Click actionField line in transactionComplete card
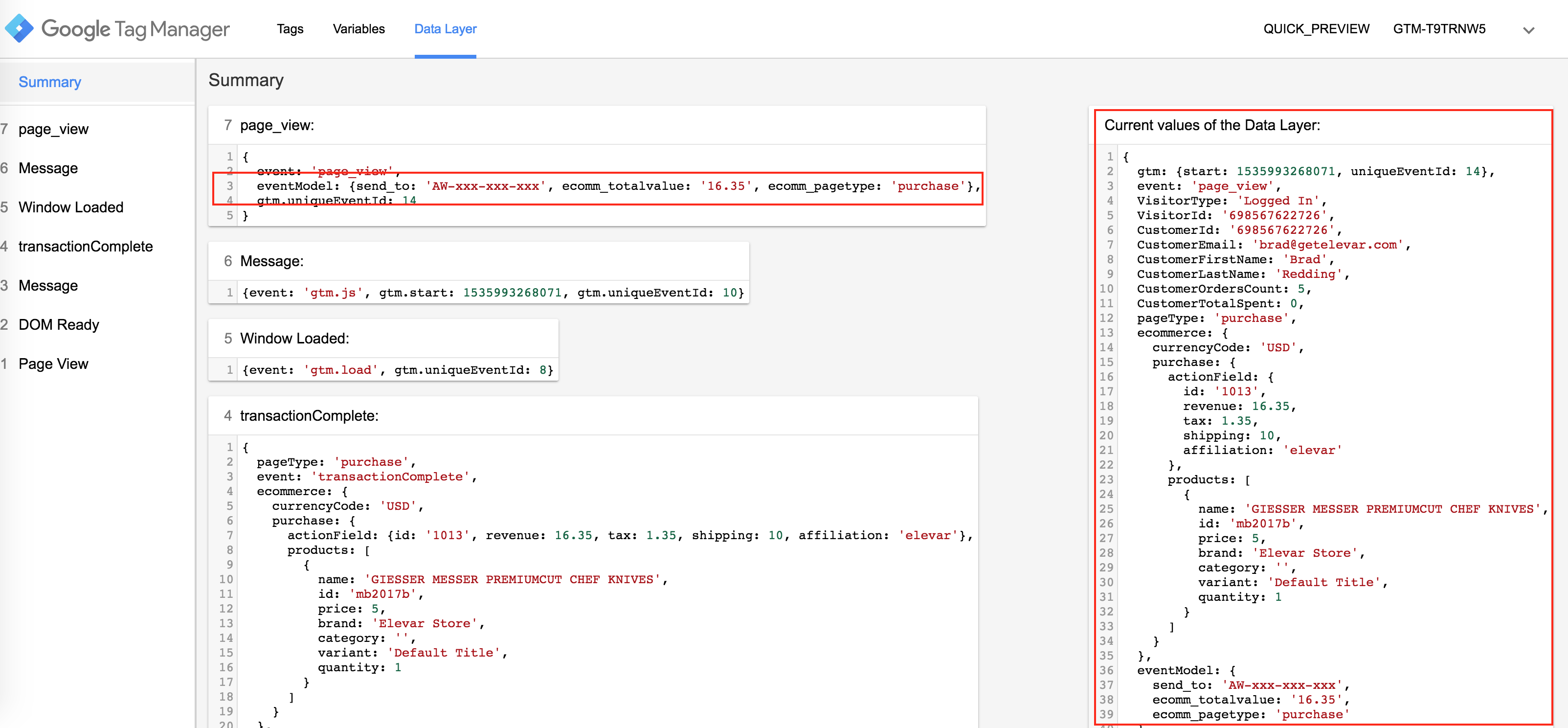The height and width of the screenshot is (728, 1568). pyautogui.click(x=630, y=536)
